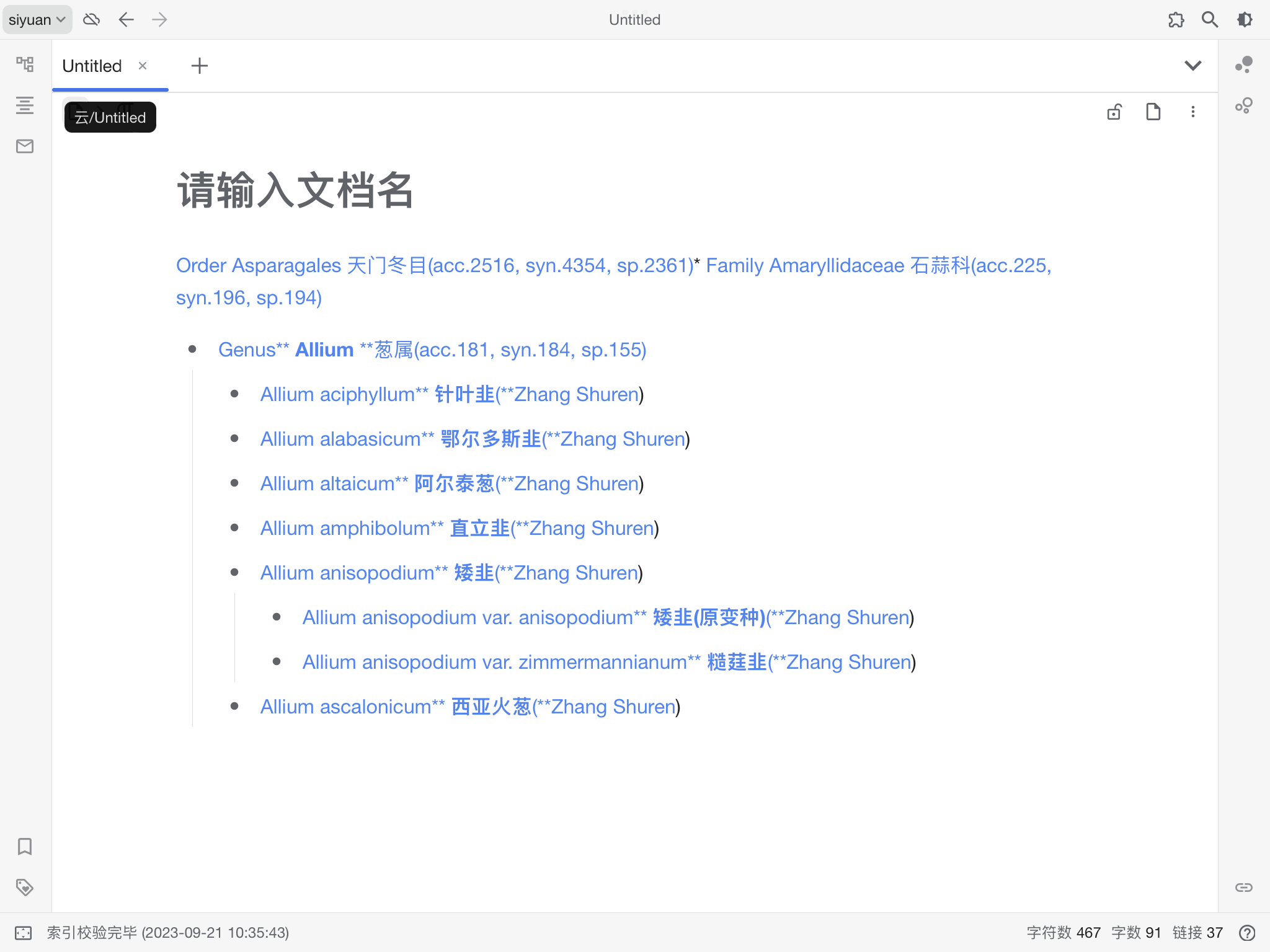Screen dimensions: 1270x952
Task: Open the bookmarks panel
Action: (25, 847)
